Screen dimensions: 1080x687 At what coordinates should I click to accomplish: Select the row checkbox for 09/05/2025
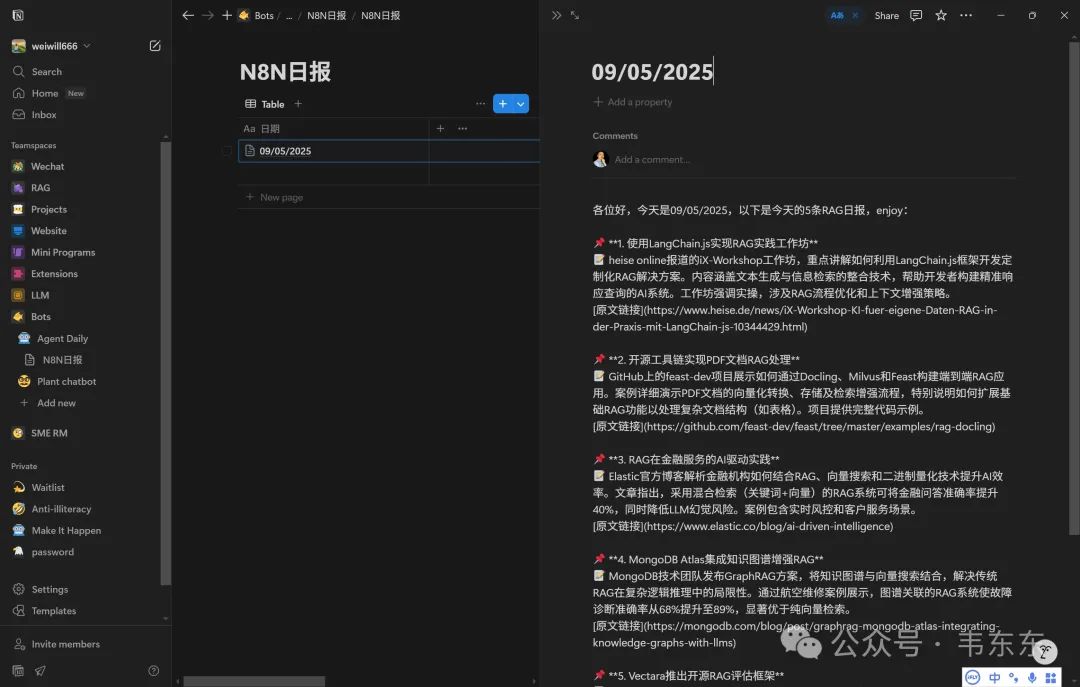[227, 151]
